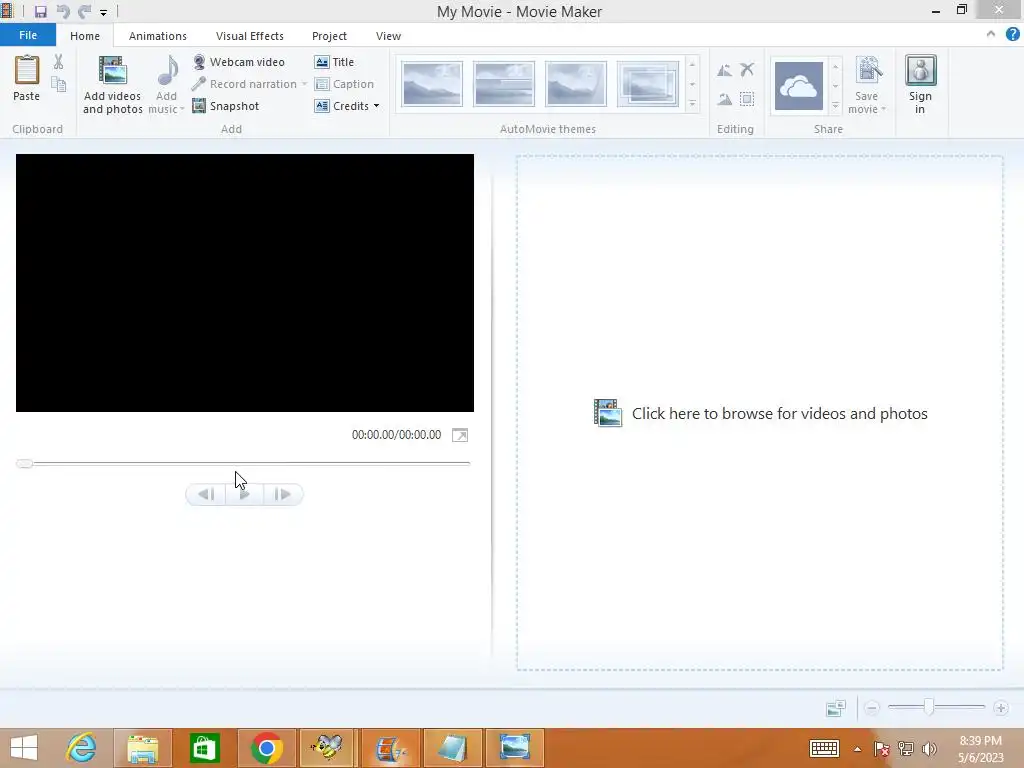Save project from quick access toolbar
This screenshot has height=768, width=1024.
pyautogui.click(x=40, y=12)
